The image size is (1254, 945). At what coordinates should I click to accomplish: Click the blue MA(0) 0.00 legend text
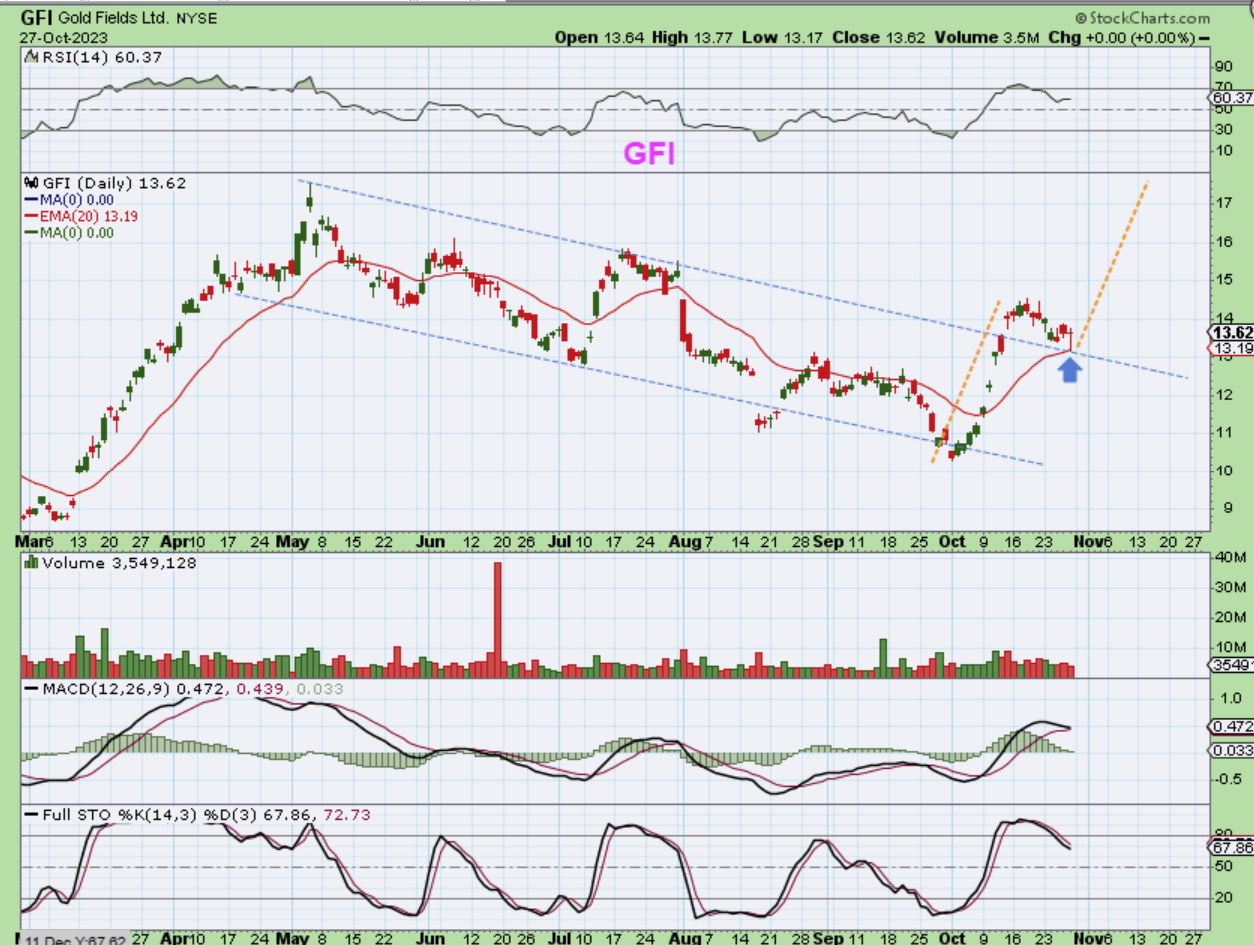(x=77, y=200)
